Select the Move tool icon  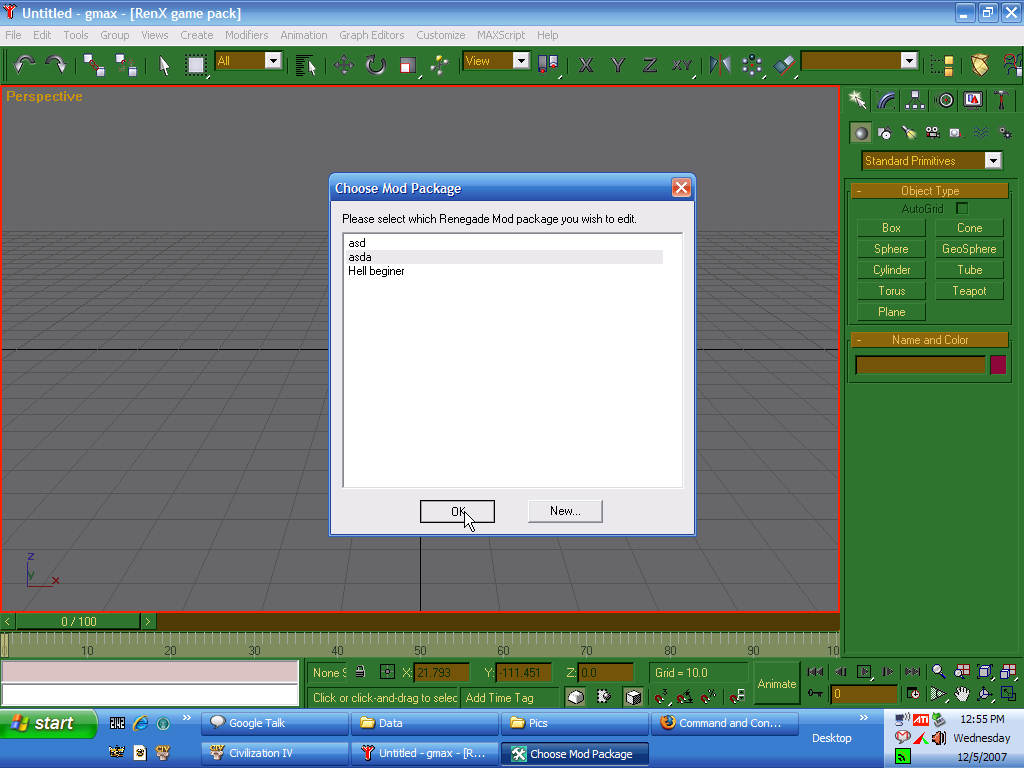[x=343, y=65]
